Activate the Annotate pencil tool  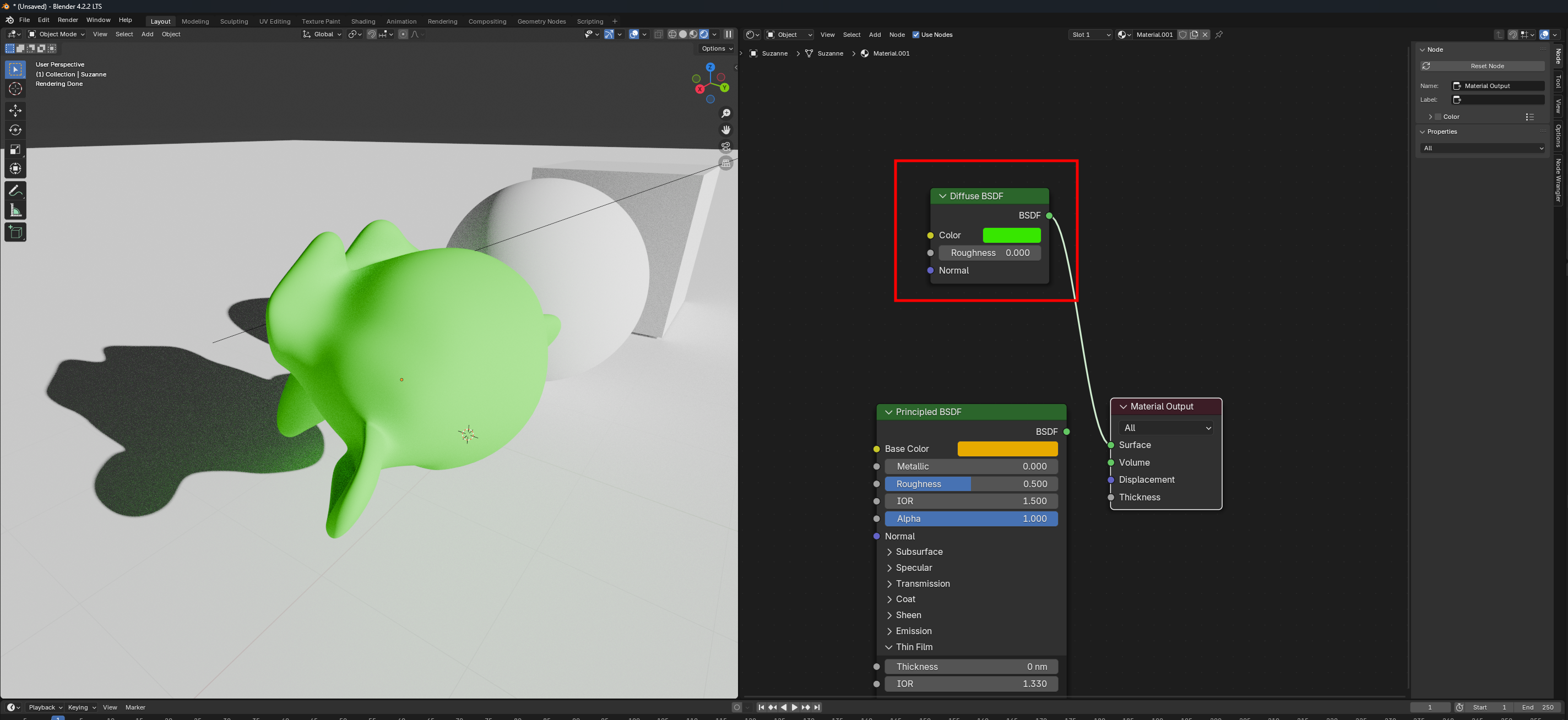(x=15, y=190)
